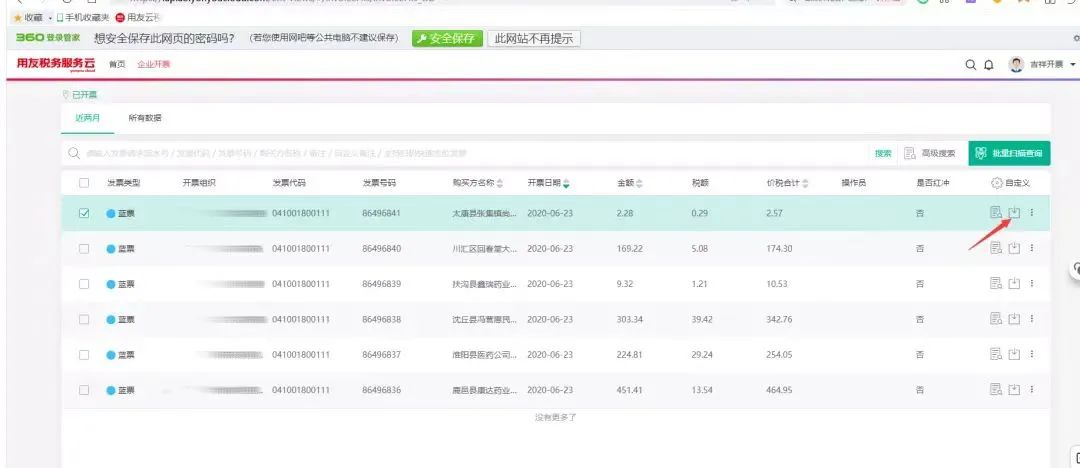The width and height of the screenshot is (1080, 468).
Task: Open more options for invoice 86496838
Action: point(1032,318)
